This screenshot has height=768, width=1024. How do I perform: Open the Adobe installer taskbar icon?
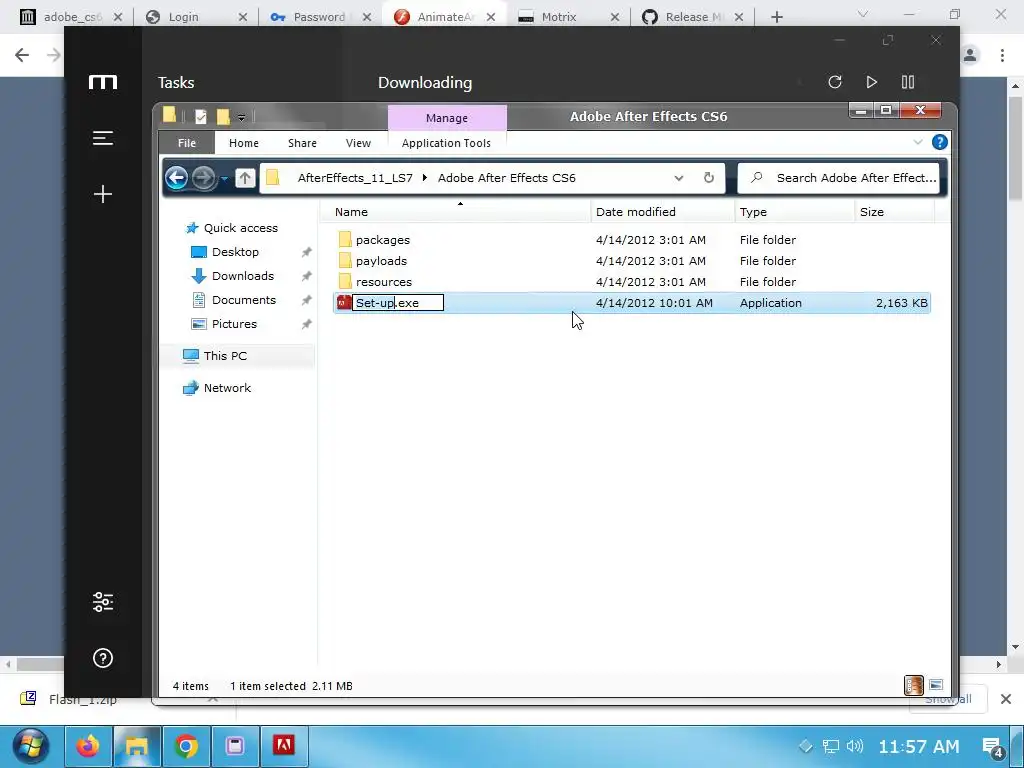click(283, 746)
